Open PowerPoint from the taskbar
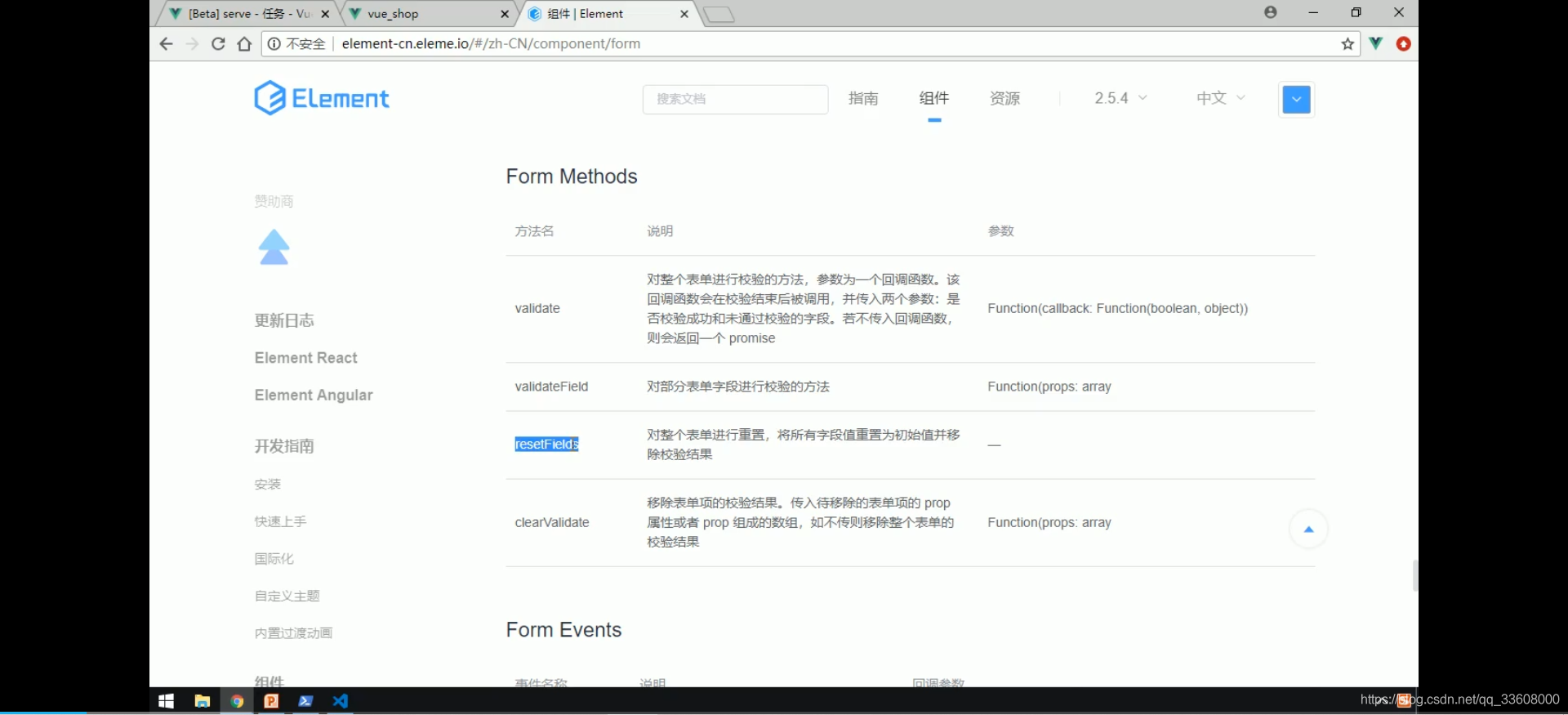This screenshot has width=1568, height=715. coord(271,701)
